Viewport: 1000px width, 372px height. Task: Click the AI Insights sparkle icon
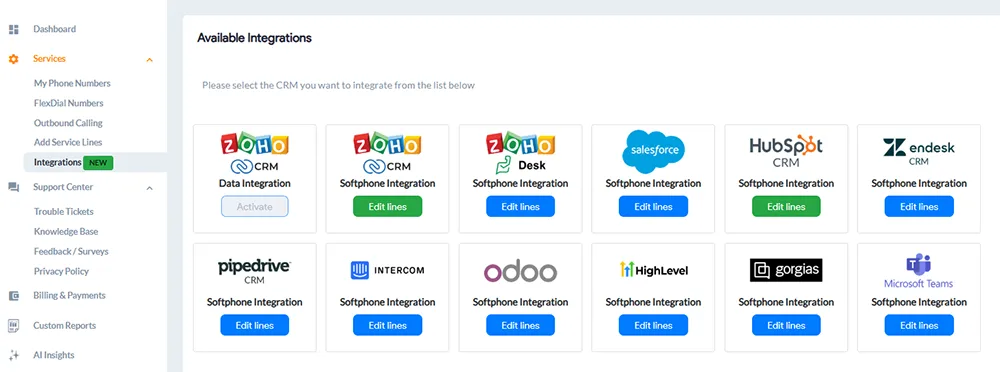click(x=13, y=355)
